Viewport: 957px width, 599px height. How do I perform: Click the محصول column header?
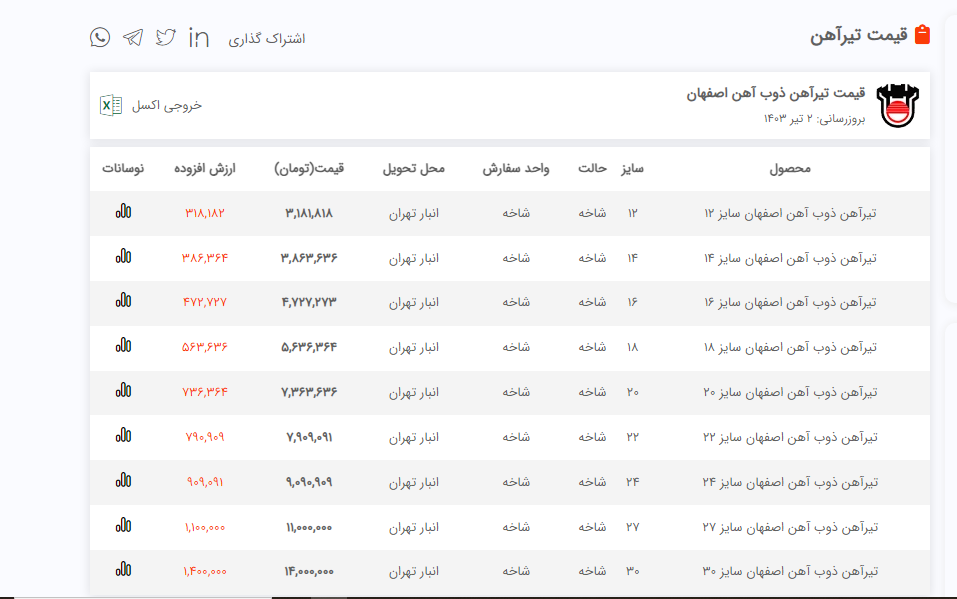[x=790, y=169]
